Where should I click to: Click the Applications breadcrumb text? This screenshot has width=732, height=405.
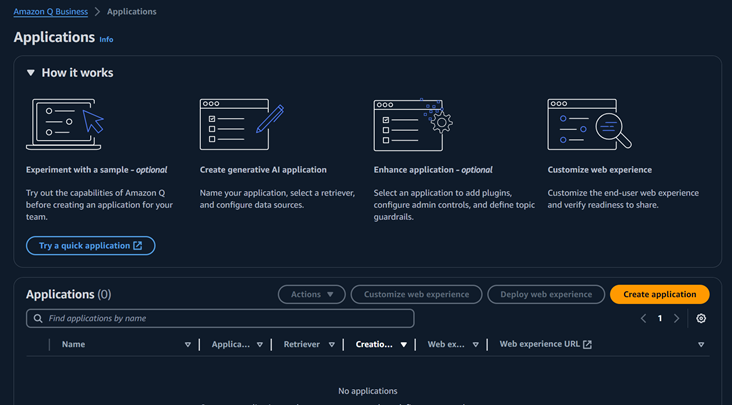[x=132, y=12]
